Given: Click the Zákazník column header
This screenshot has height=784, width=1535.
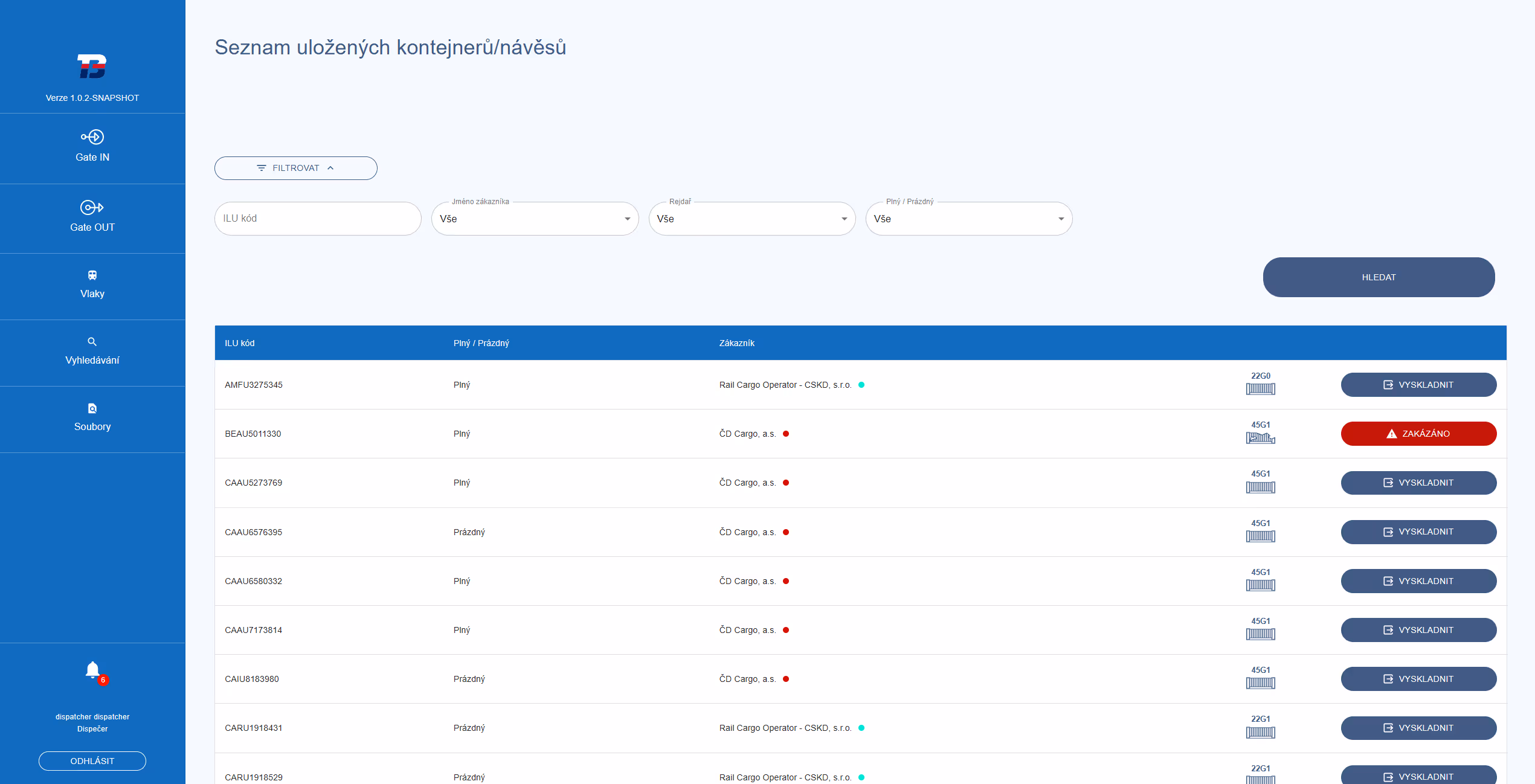Looking at the screenshot, I should pos(736,342).
